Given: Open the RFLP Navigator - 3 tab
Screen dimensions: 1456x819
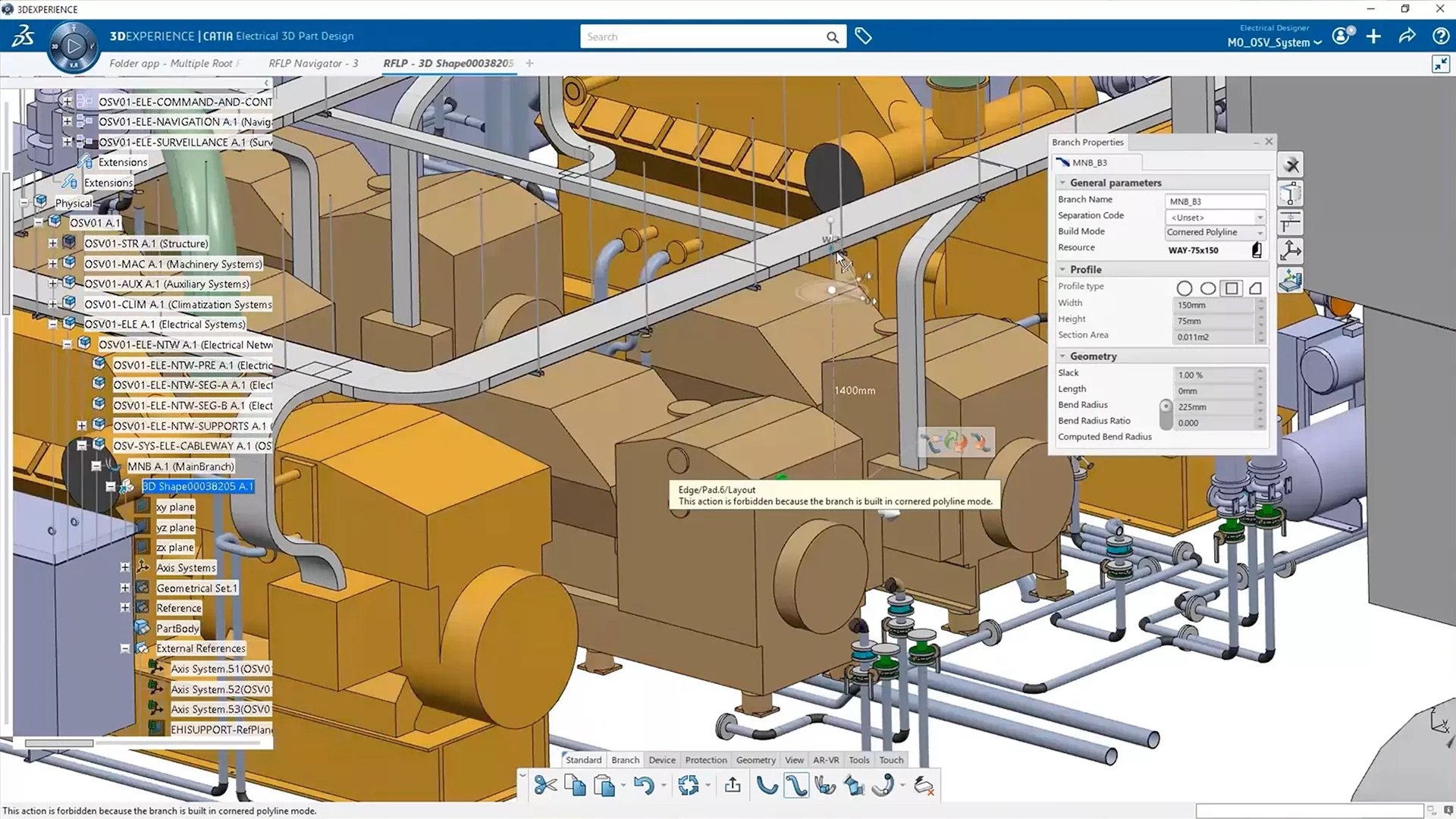Looking at the screenshot, I should (x=314, y=63).
